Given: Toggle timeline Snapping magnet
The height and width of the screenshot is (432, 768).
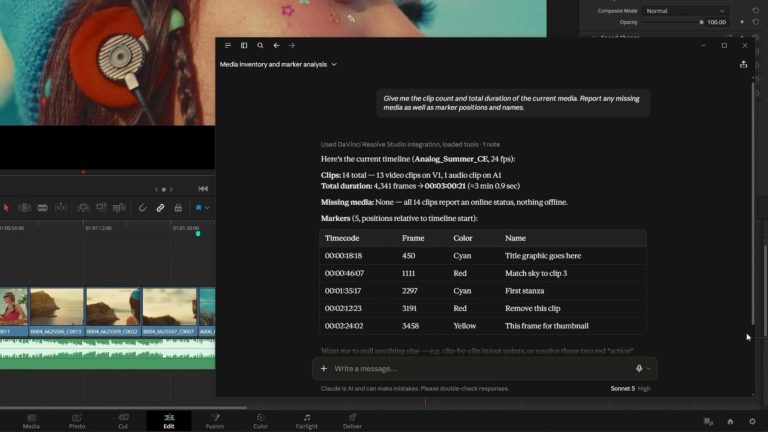Looking at the screenshot, I should pyautogui.click(x=143, y=208).
